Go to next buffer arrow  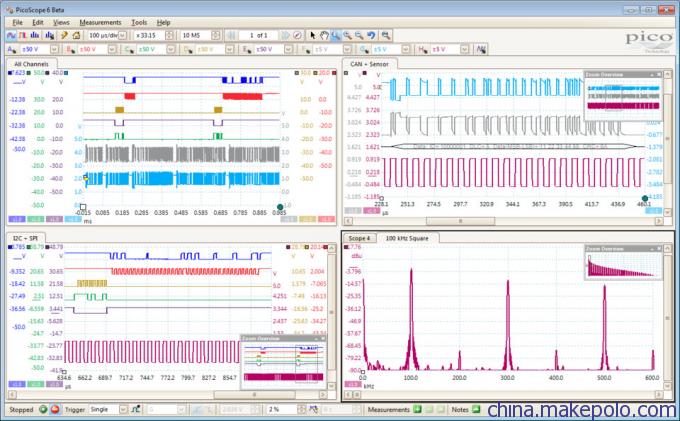point(285,35)
